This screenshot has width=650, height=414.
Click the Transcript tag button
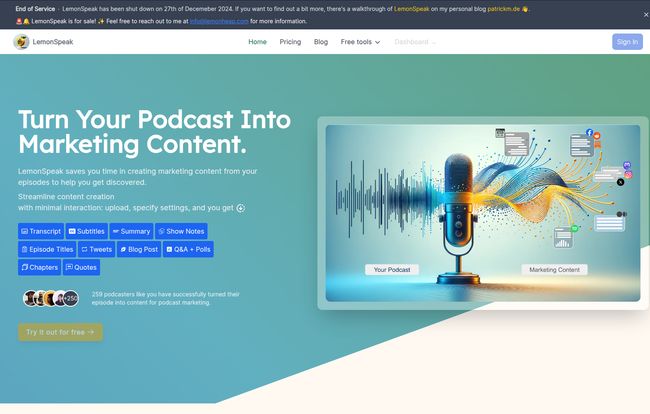pyautogui.click(x=41, y=231)
